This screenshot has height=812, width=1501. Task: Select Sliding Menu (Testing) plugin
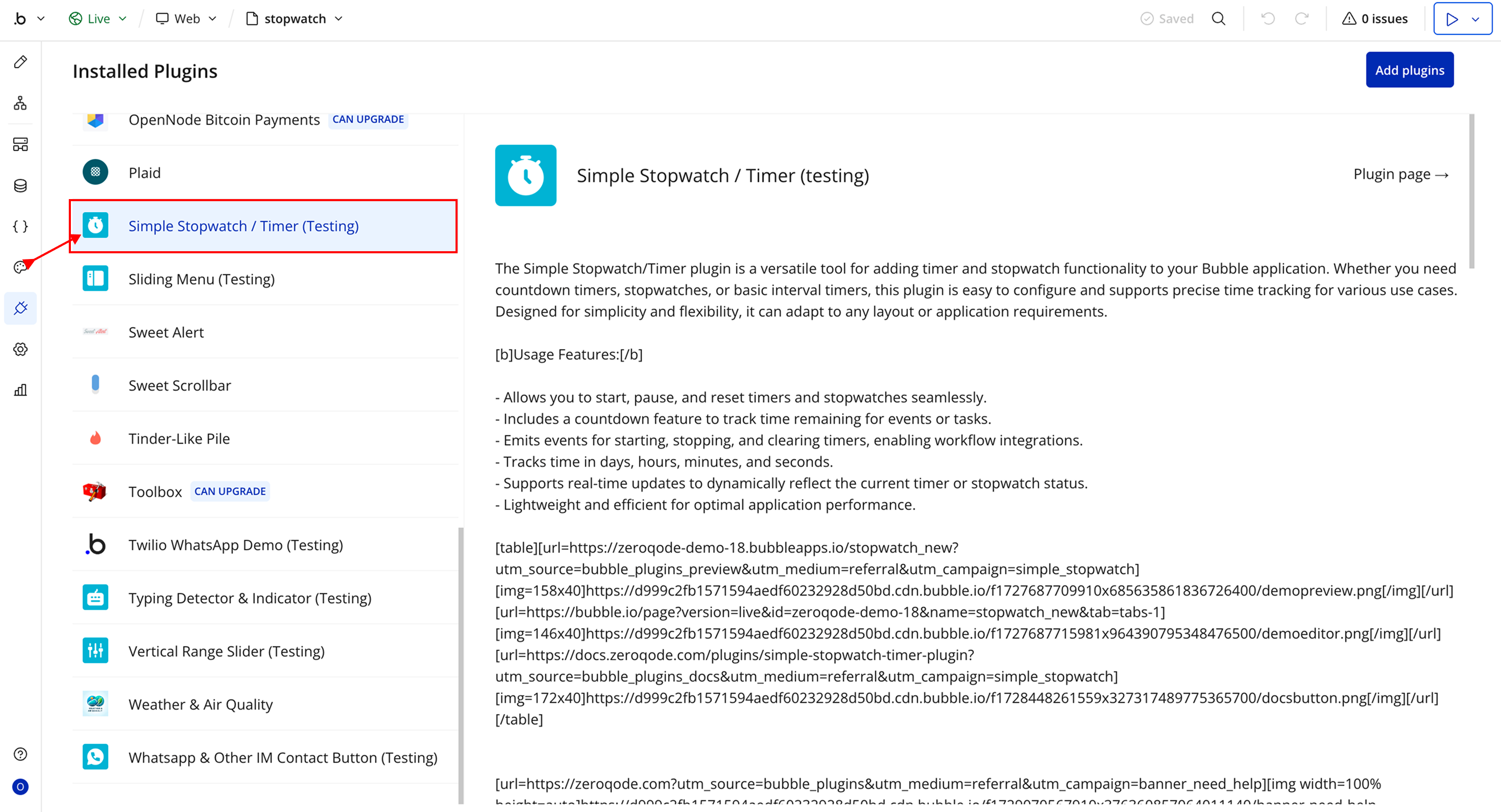(201, 279)
